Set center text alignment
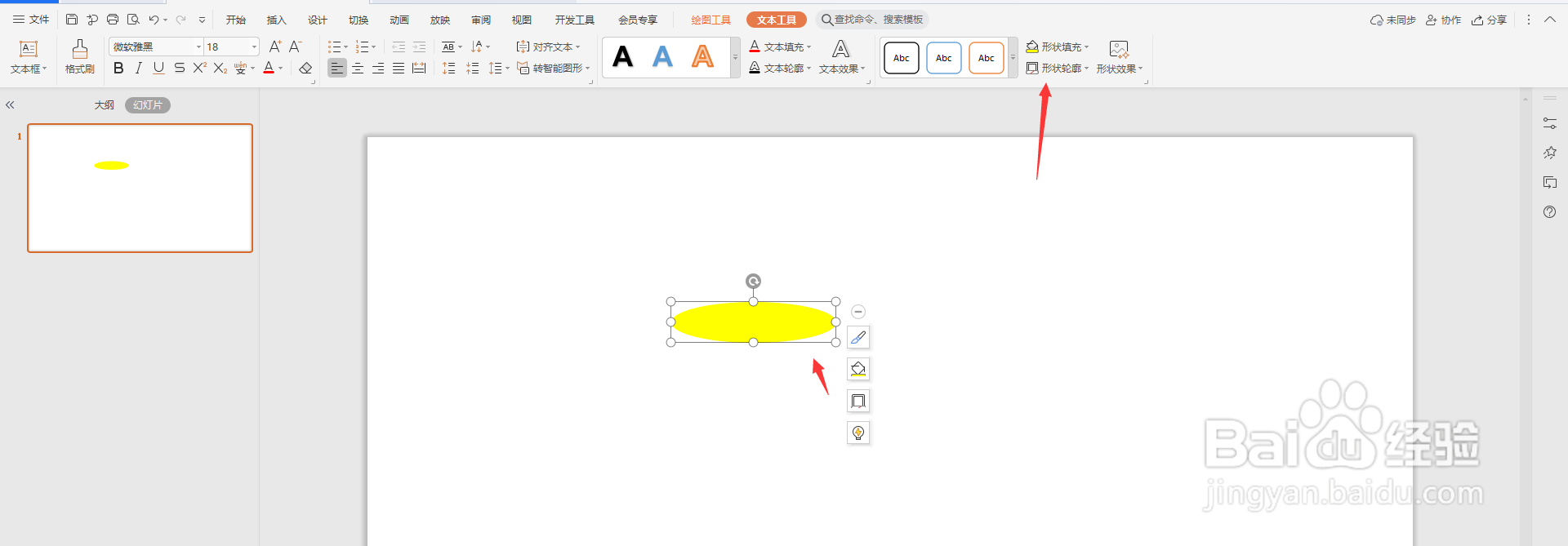Image resolution: width=1568 pixels, height=546 pixels. click(x=358, y=69)
